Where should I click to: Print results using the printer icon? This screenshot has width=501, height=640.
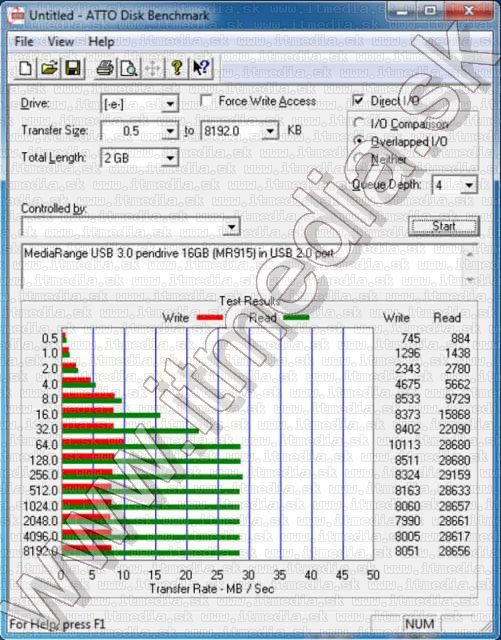[105, 68]
